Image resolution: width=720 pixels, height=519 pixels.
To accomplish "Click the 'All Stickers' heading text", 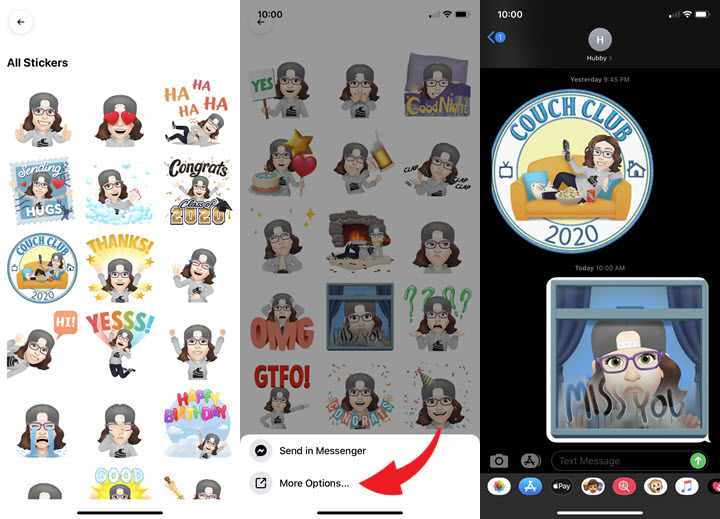I will [x=38, y=63].
